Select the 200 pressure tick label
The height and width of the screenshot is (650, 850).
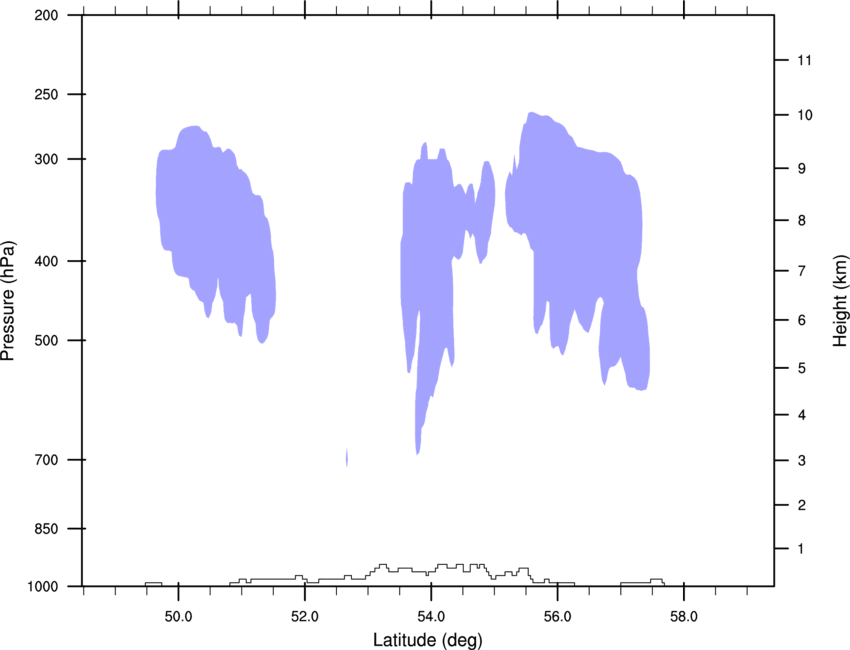[46, 16]
